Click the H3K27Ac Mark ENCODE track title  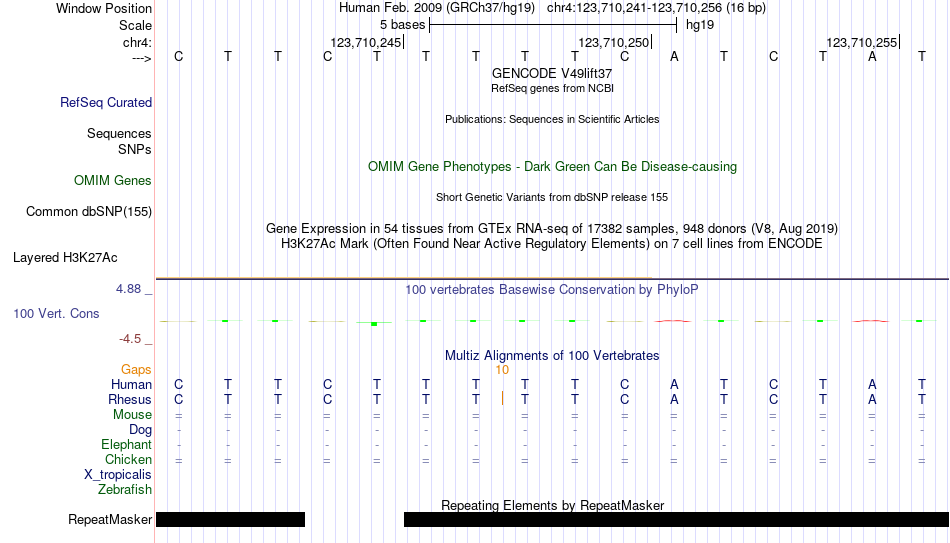click(552, 244)
